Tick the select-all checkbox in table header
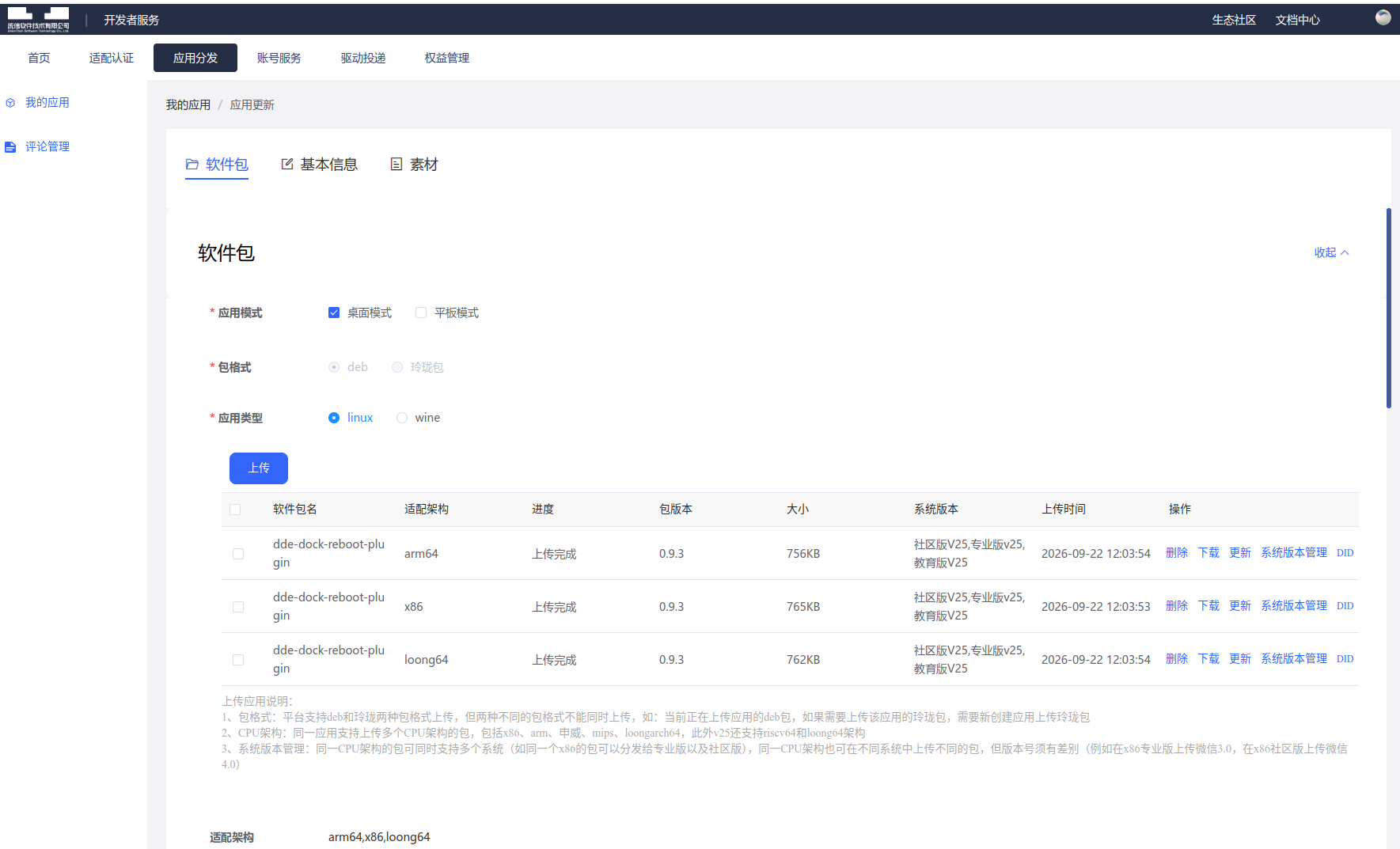1400x849 pixels. click(235, 510)
